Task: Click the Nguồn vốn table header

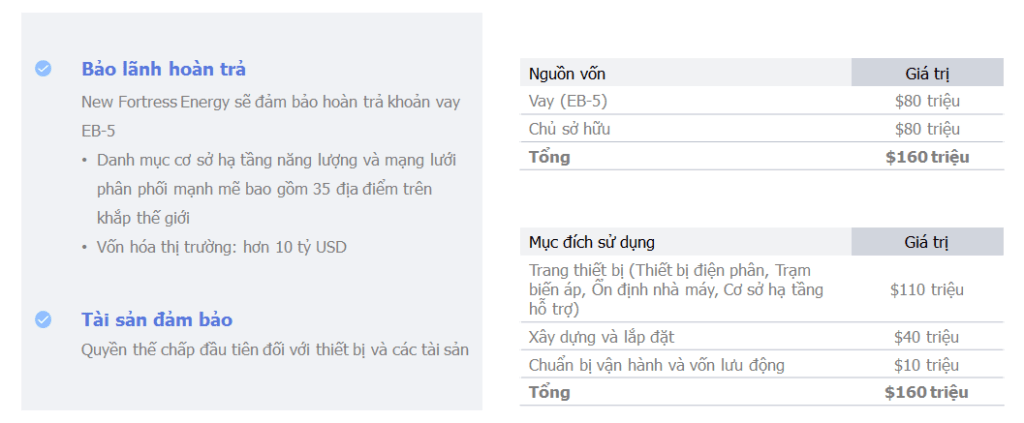Action: [x=567, y=73]
